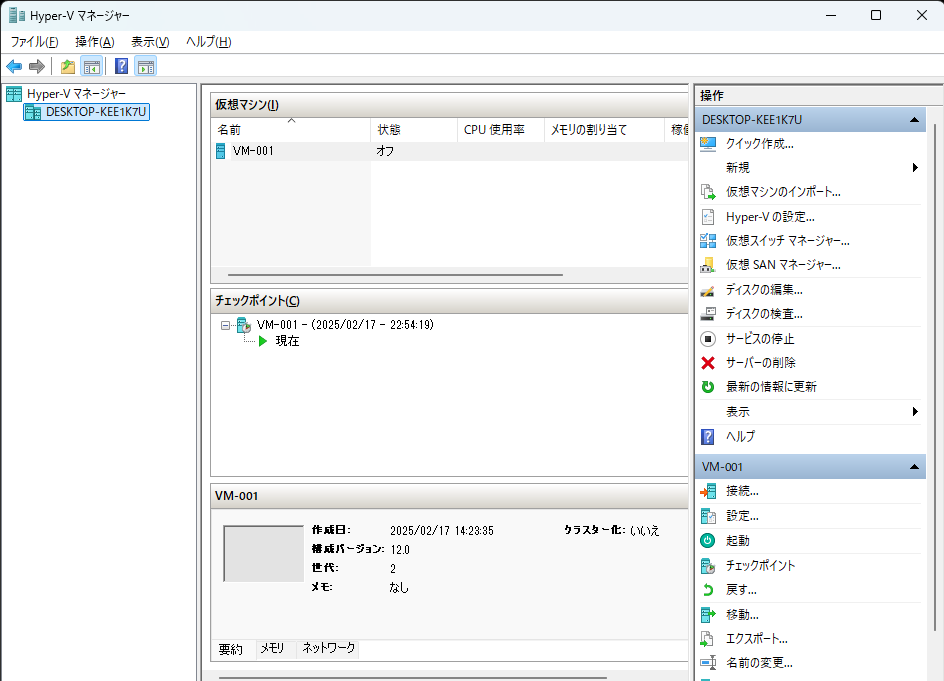Click the DESKTOP-KEE1K7U server icon in tree

click(x=33, y=112)
